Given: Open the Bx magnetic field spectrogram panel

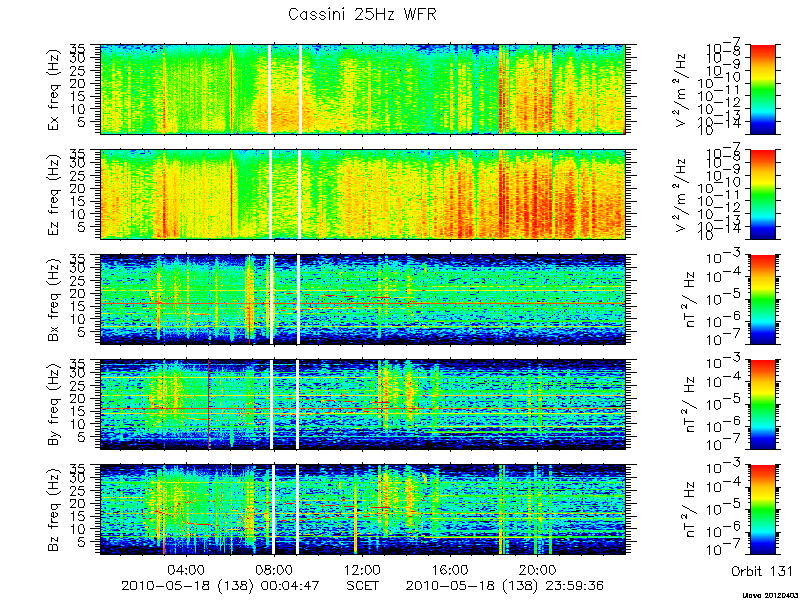Looking at the screenshot, I should (363, 299).
